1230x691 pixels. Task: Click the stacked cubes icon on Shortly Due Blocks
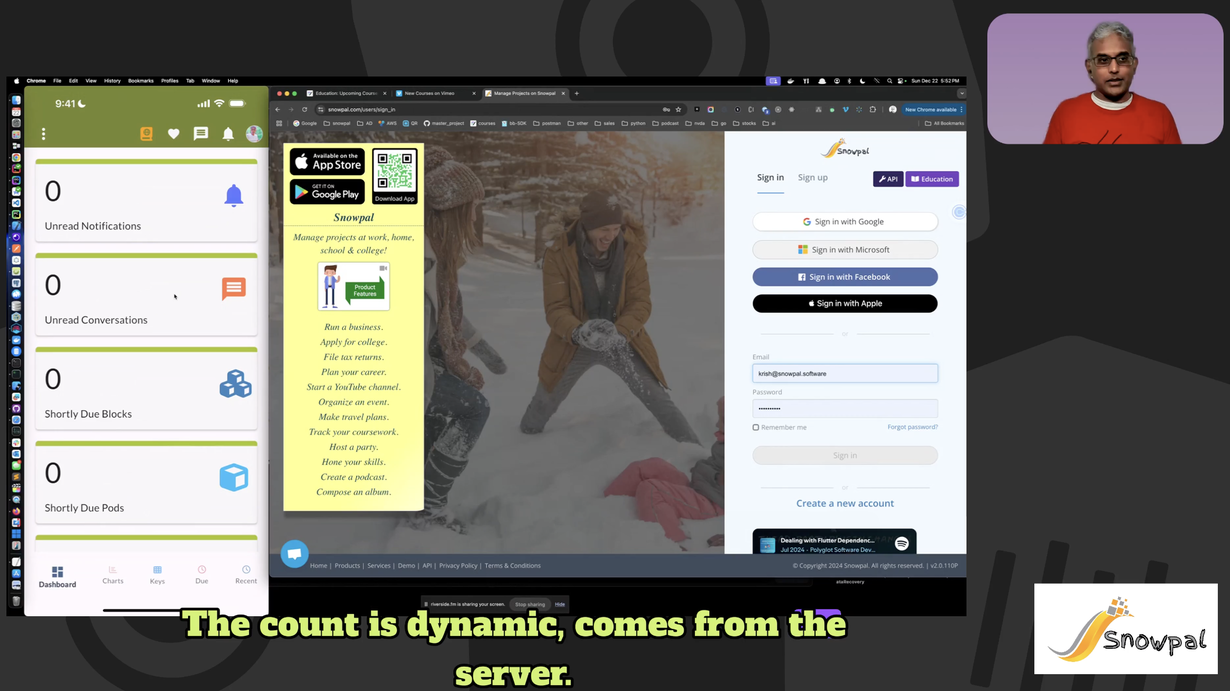coord(235,384)
